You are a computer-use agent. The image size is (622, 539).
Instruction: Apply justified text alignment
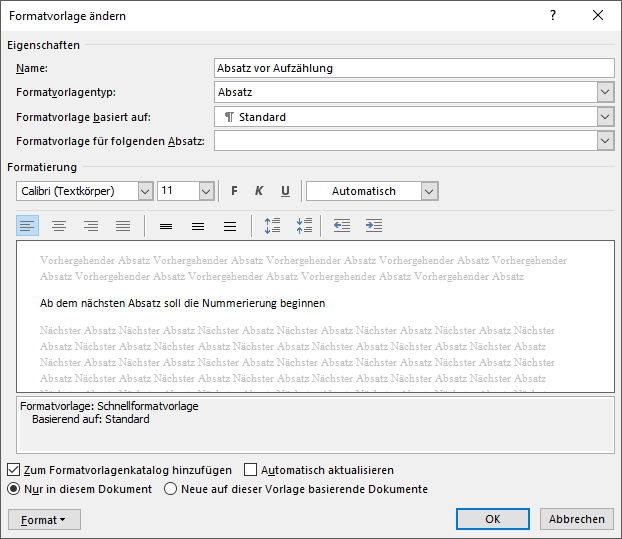(x=123, y=226)
